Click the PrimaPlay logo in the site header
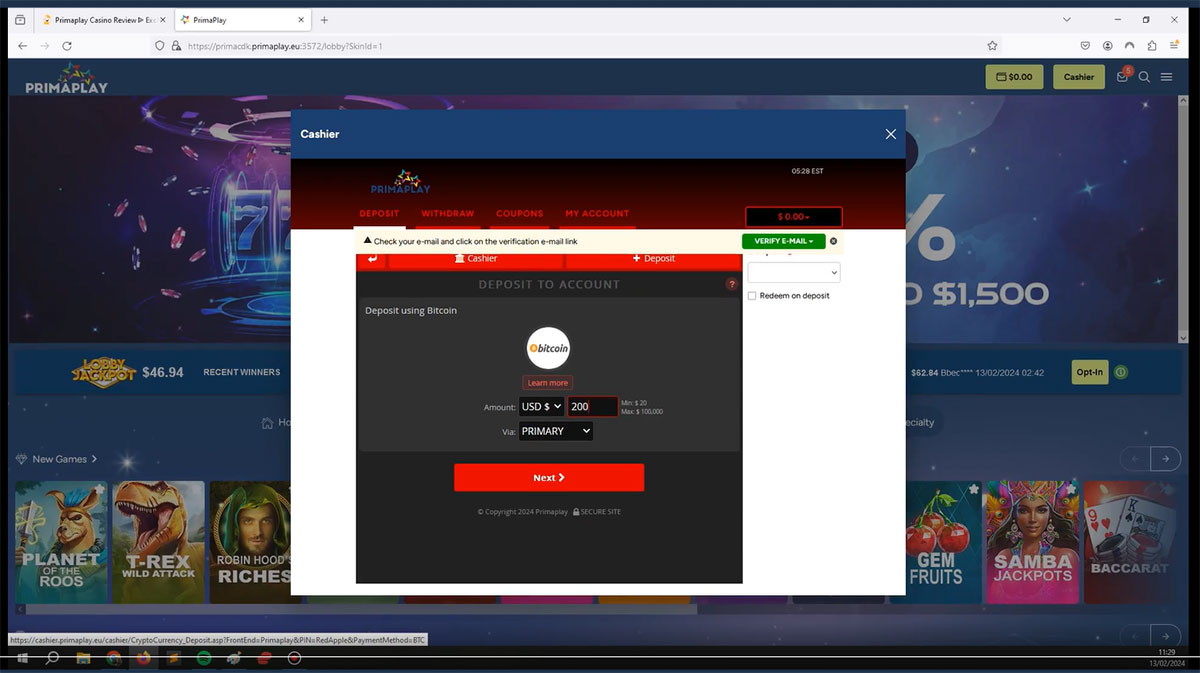 point(66,79)
